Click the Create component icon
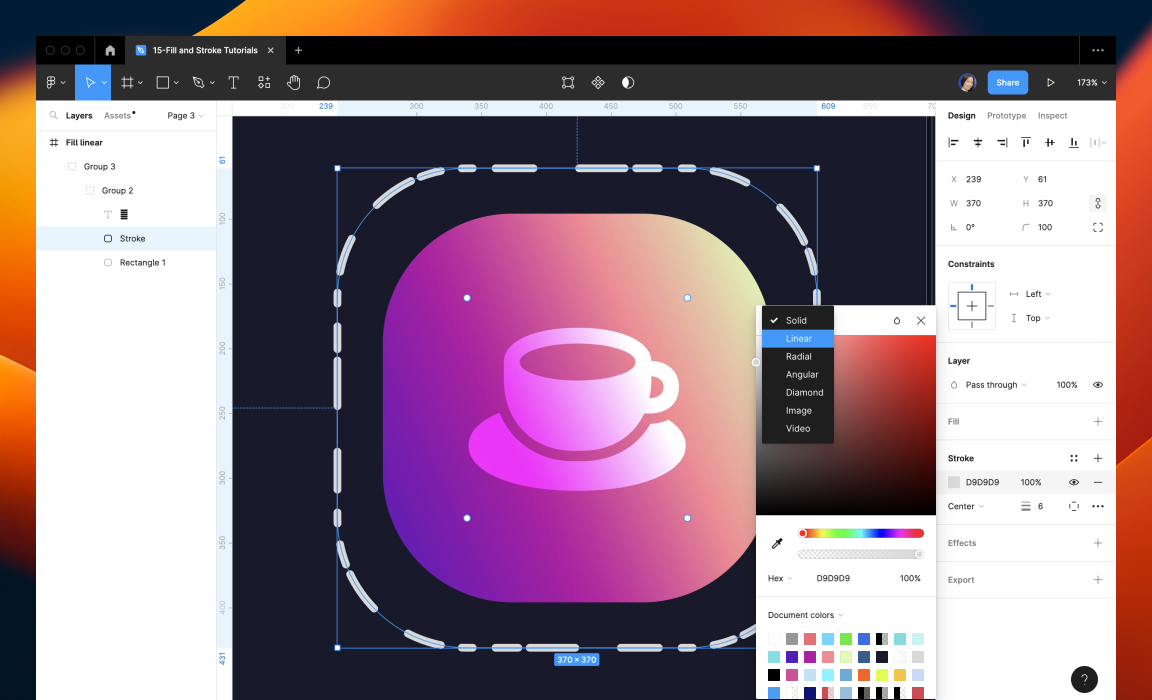Viewport: 1152px width, 700px height. coord(598,83)
